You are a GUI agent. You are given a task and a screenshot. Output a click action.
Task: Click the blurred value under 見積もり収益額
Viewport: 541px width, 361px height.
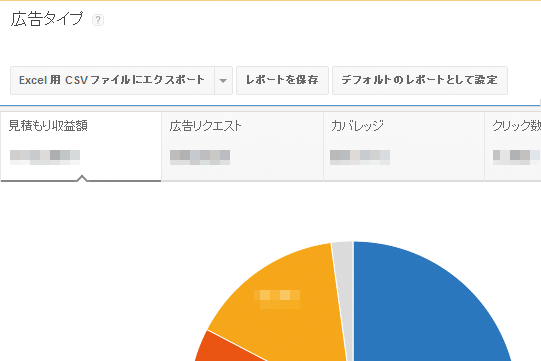45,157
